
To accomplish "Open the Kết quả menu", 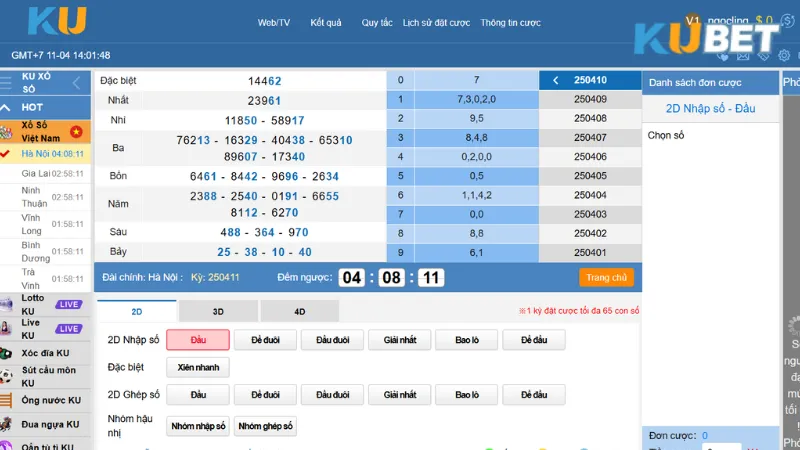I will pos(326,23).
